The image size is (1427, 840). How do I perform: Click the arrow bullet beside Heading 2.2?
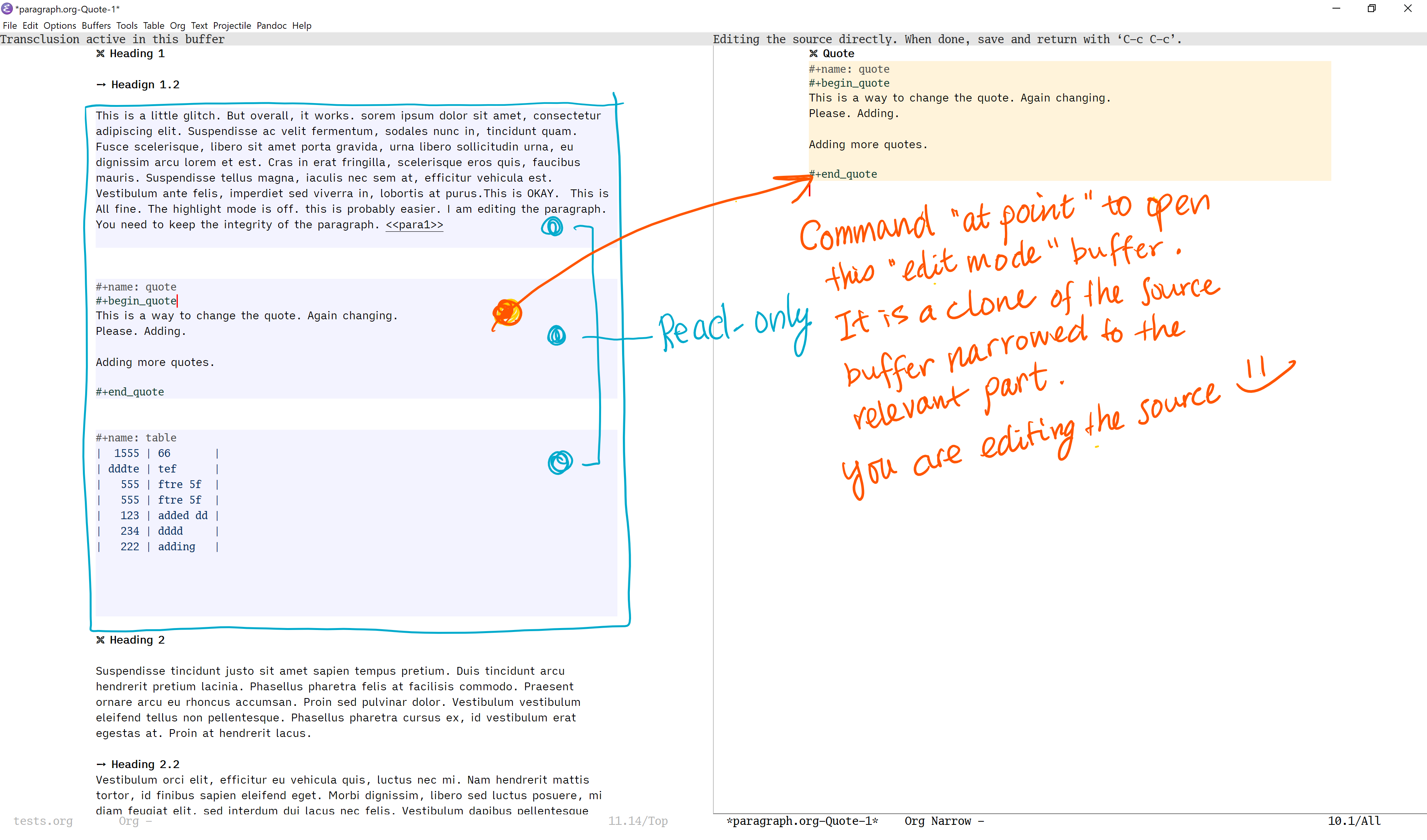101,764
